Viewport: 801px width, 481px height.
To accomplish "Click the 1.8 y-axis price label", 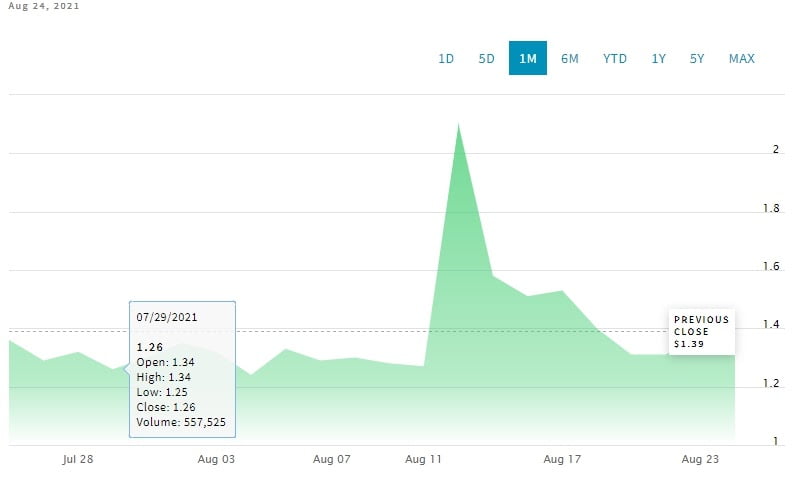I will tap(772, 208).
